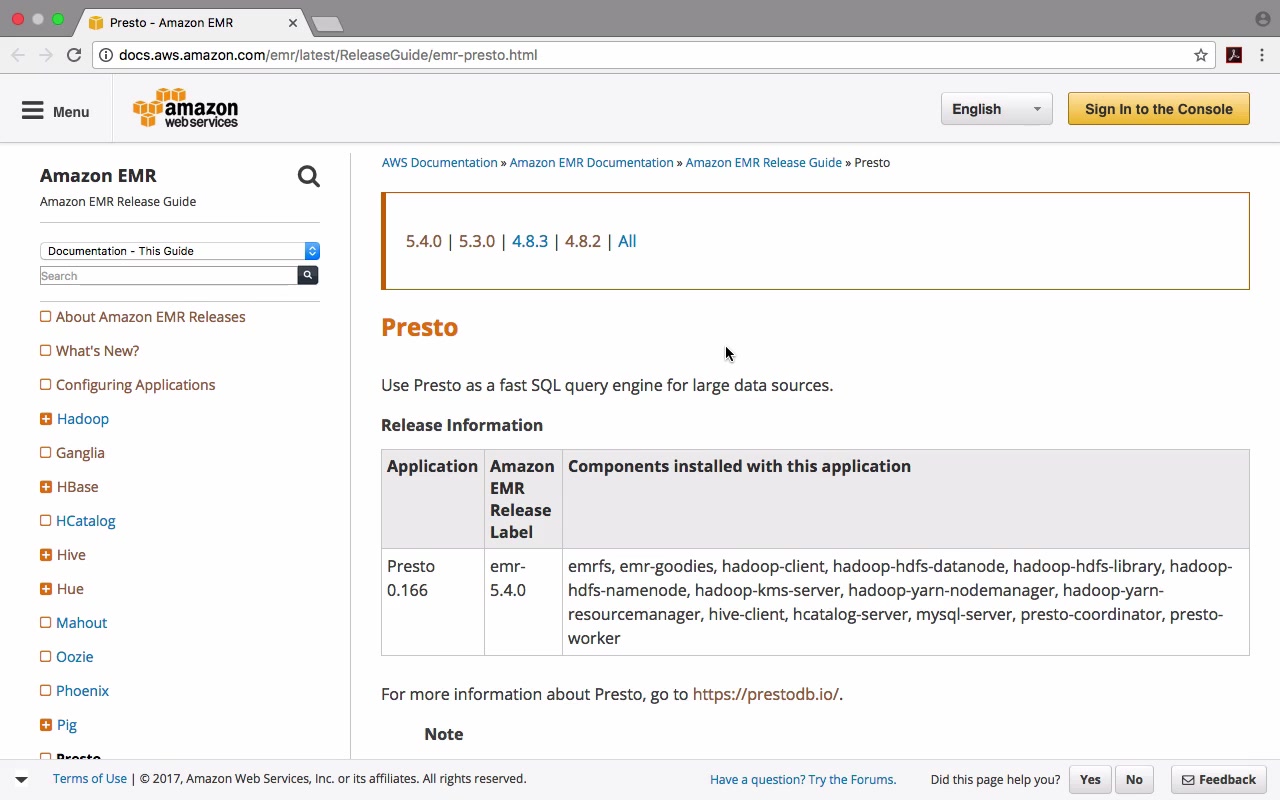Open the hamburger Menu icon
The width and height of the screenshot is (1280, 800).
[x=33, y=111]
